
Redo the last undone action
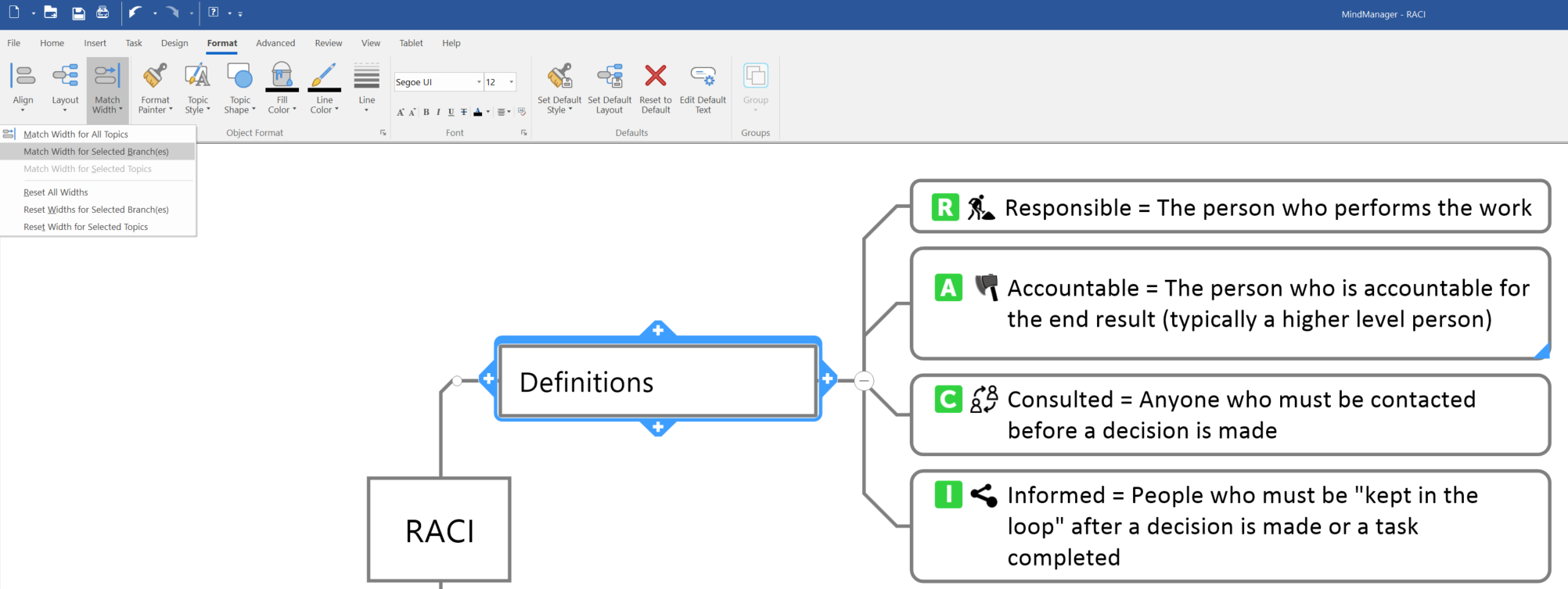coord(172,13)
